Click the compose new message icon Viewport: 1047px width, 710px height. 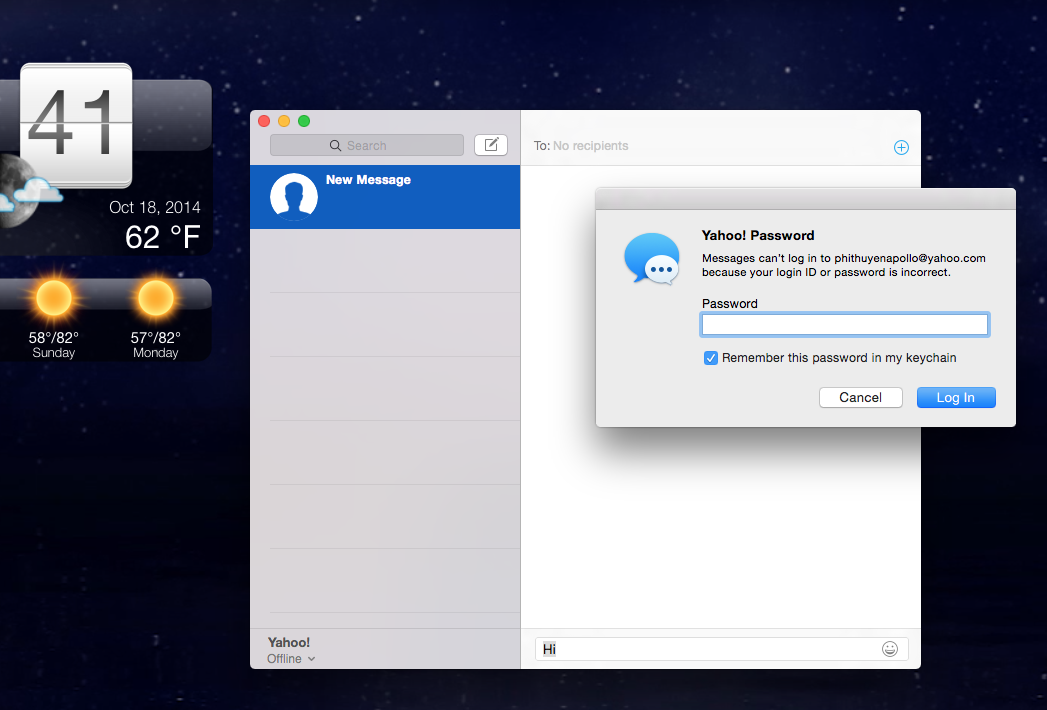click(491, 145)
